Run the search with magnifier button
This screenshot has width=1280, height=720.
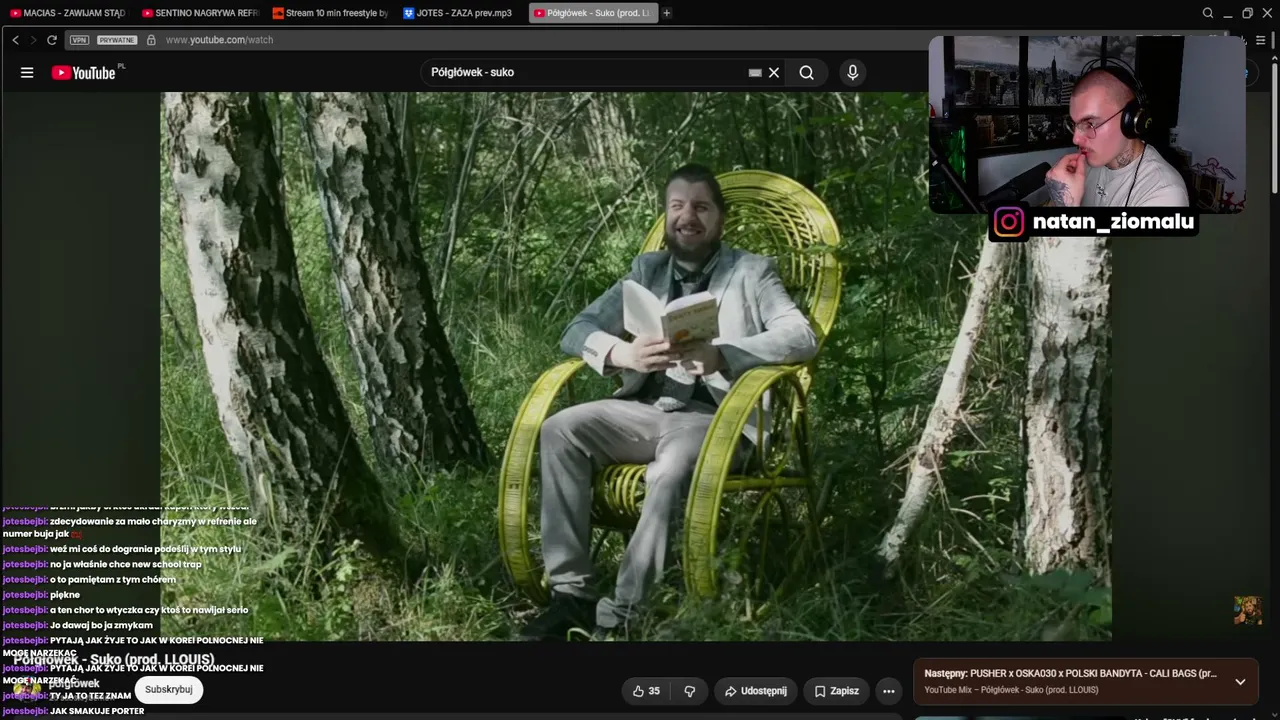[x=806, y=72]
